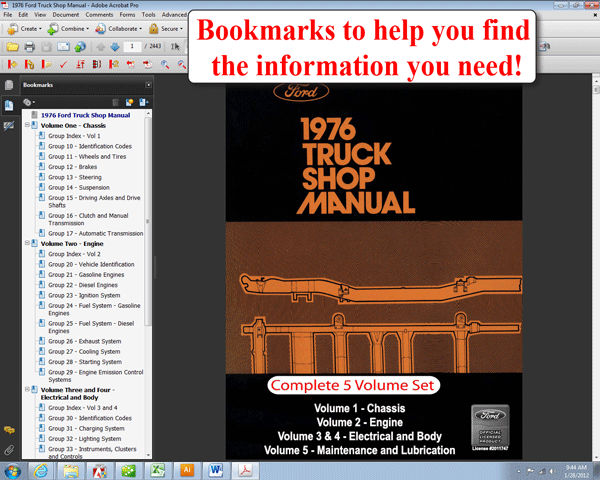Select bookmark Group 13 - Steering
Viewport: 600px width, 480px height.
point(75,177)
